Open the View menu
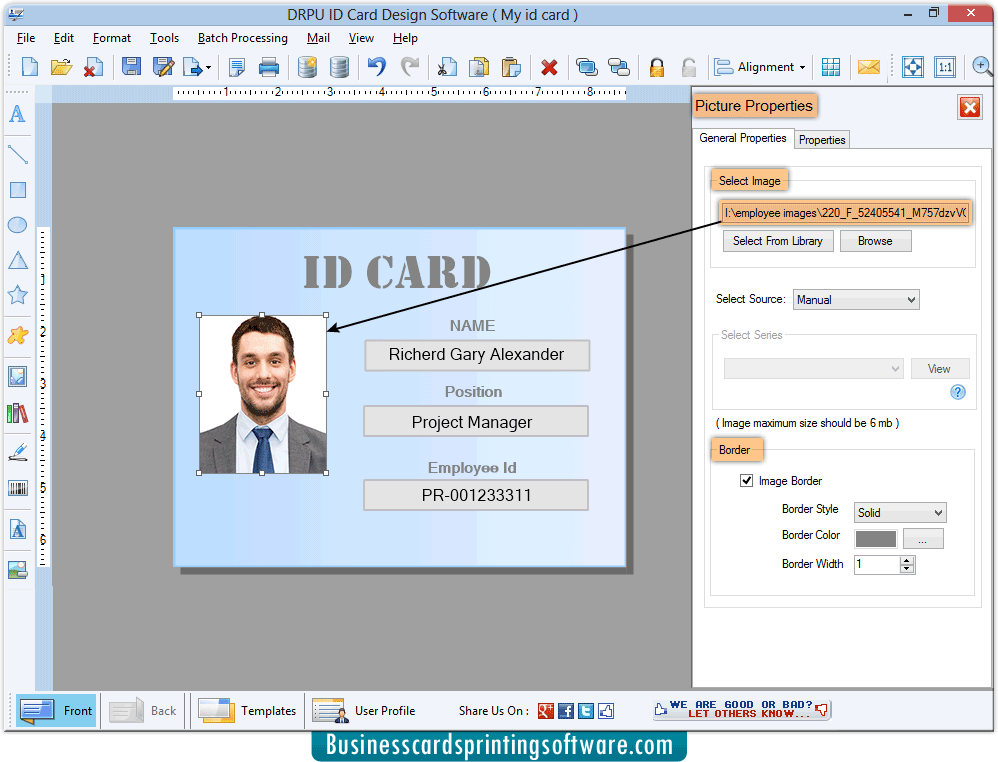998x762 pixels. point(361,38)
